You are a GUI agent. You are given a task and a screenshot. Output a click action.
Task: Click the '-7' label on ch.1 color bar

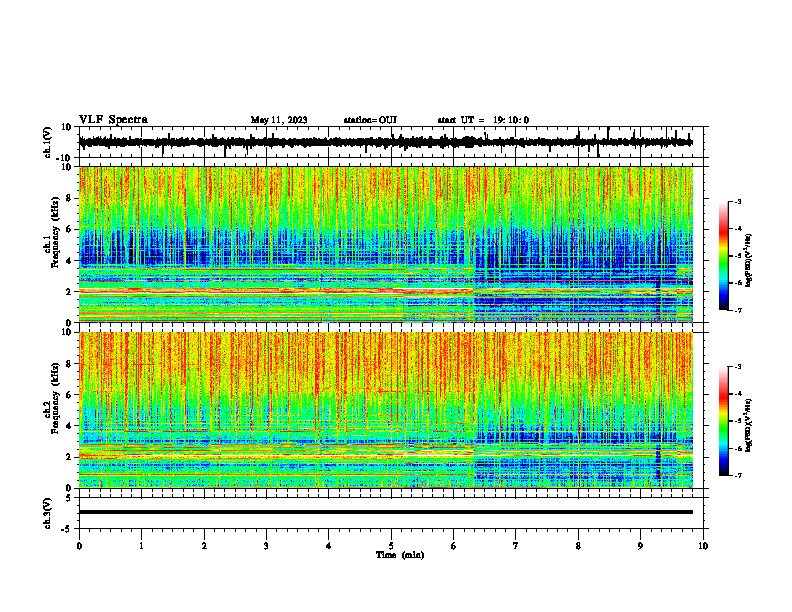[x=738, y=311]
